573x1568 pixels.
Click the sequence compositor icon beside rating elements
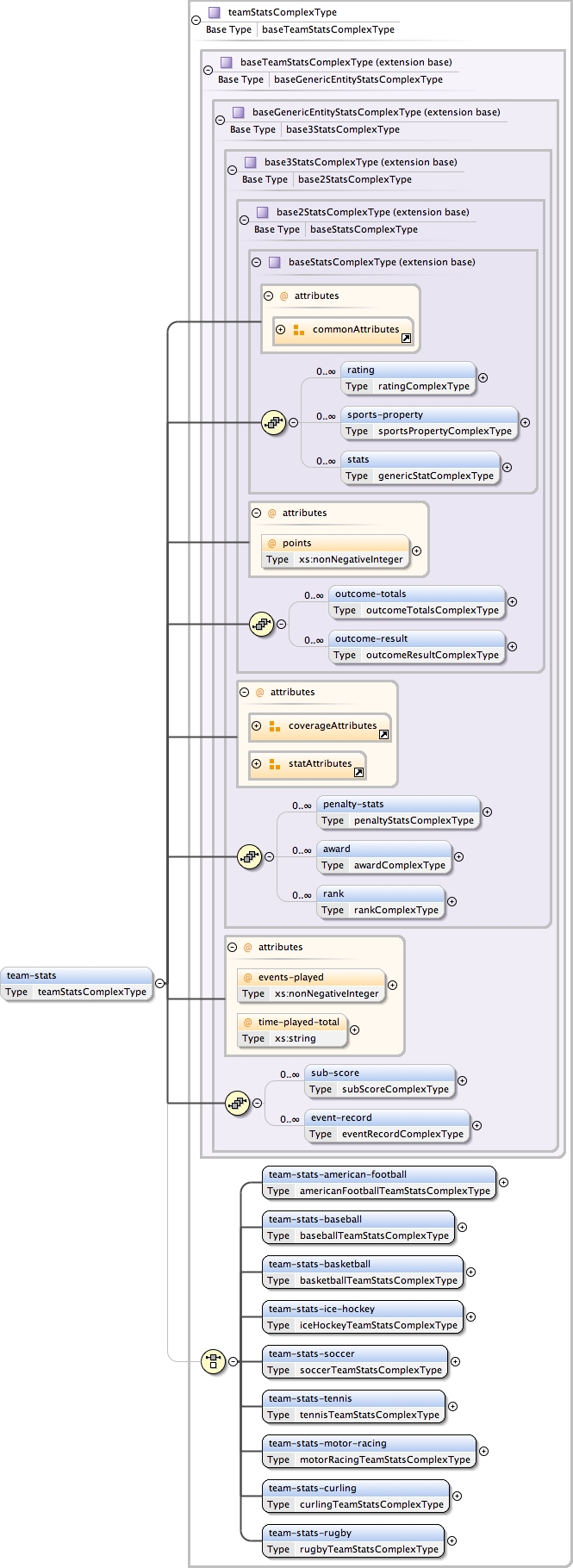pyautogui.click(x=273, y=422)
